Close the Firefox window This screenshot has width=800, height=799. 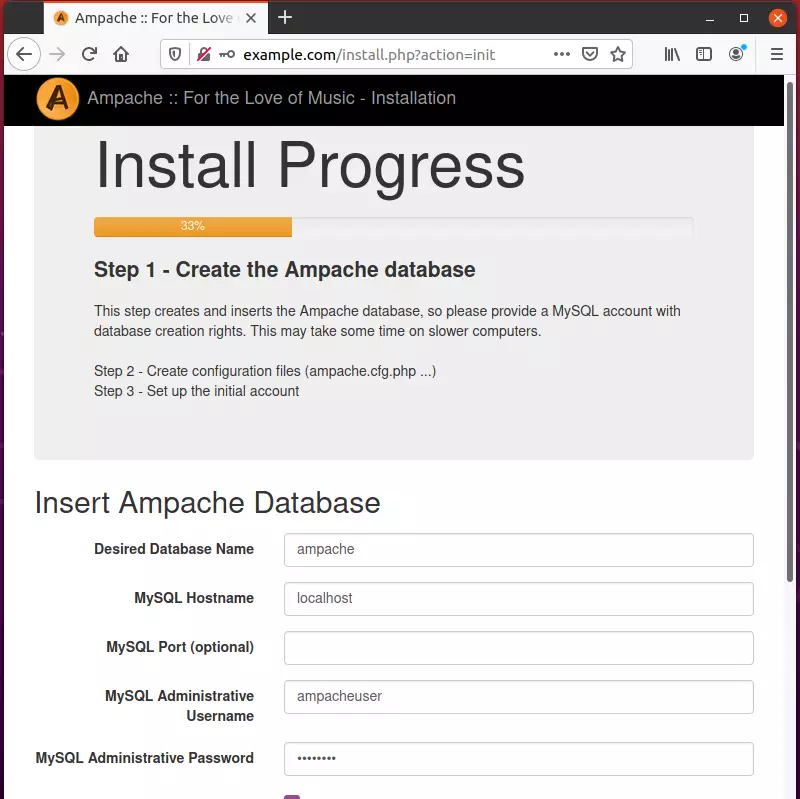point(778,18)
